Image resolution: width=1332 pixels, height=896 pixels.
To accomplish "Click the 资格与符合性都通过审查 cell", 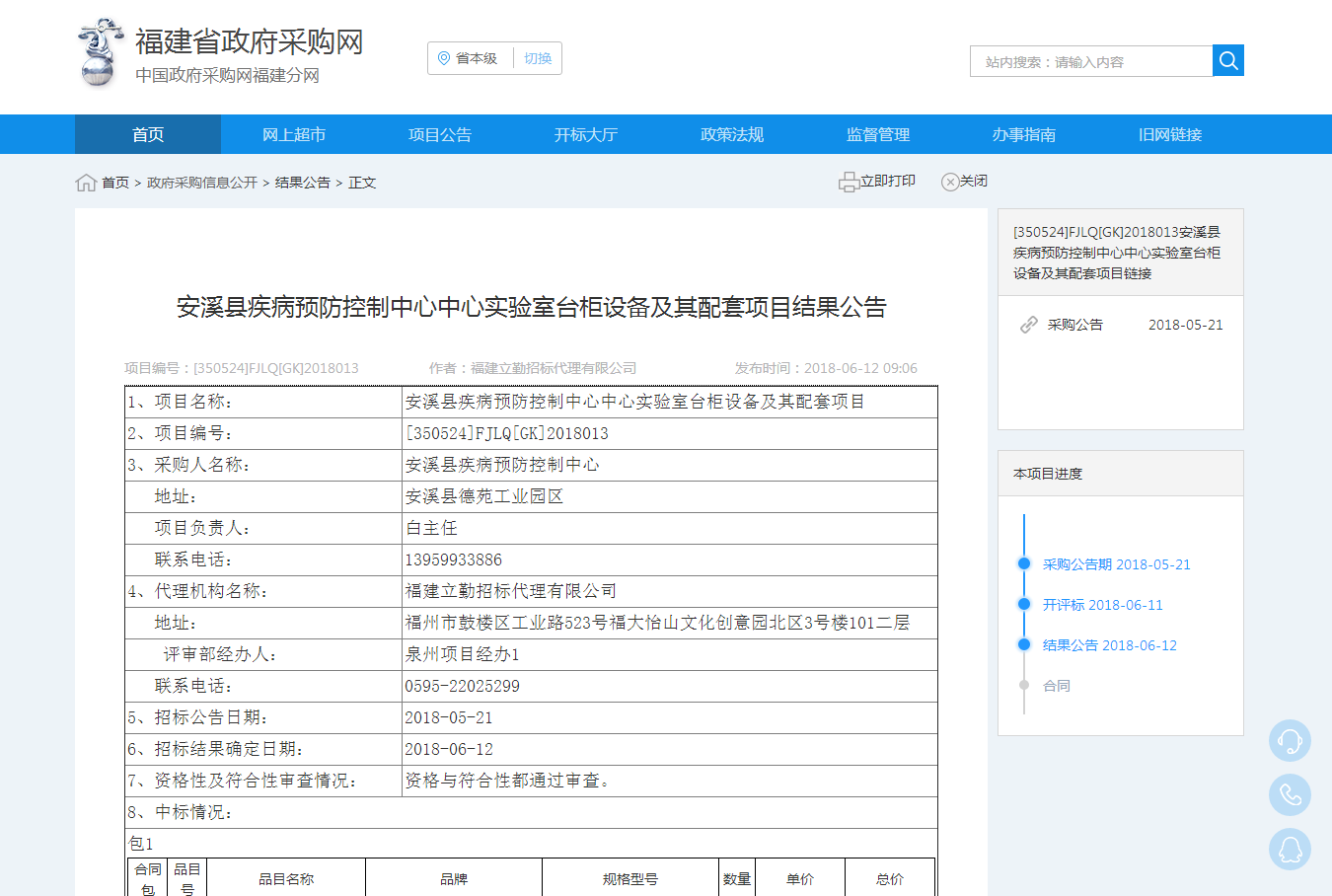I will tap(669, 781).
